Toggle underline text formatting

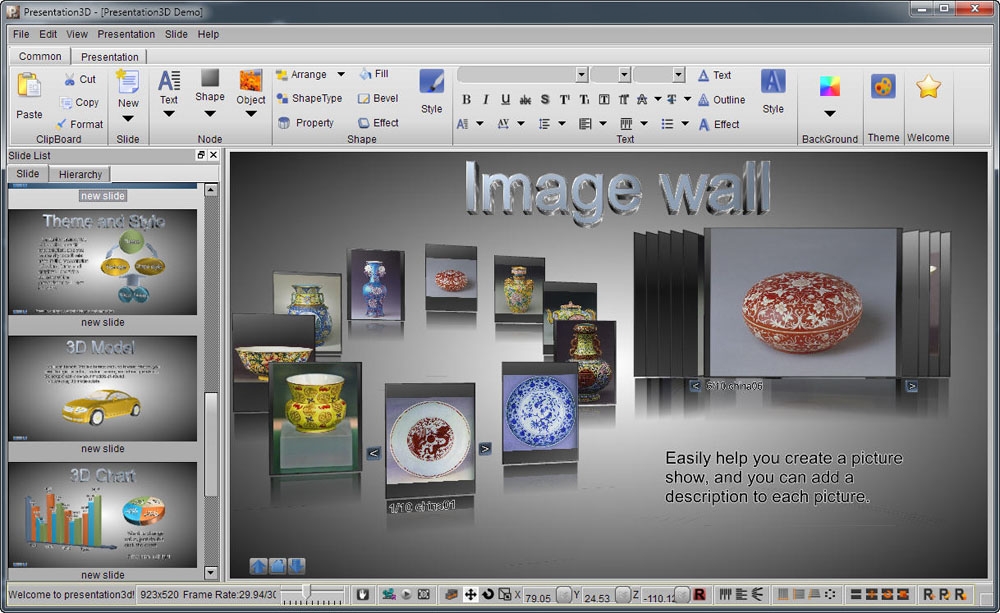pyautogui.click(x=505, y=99)
